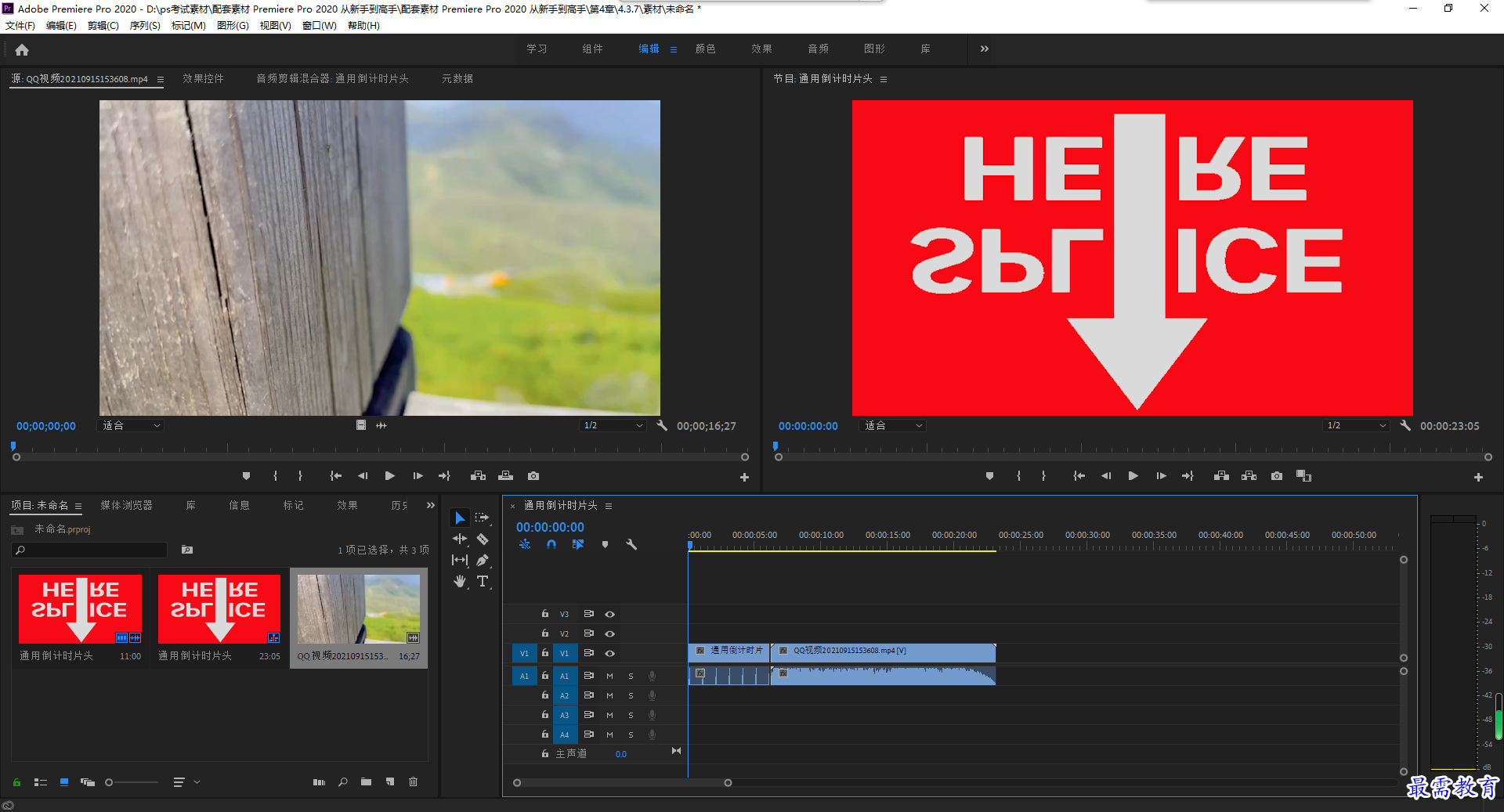The height and width of the screenshot is (812, 1504).
Task: Toggle A1 source patching button
Action: 524,676
